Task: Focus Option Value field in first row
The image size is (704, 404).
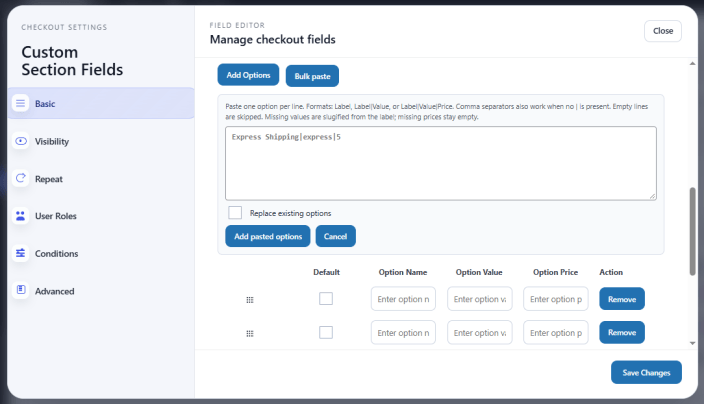Action: (x=480, y=299)
